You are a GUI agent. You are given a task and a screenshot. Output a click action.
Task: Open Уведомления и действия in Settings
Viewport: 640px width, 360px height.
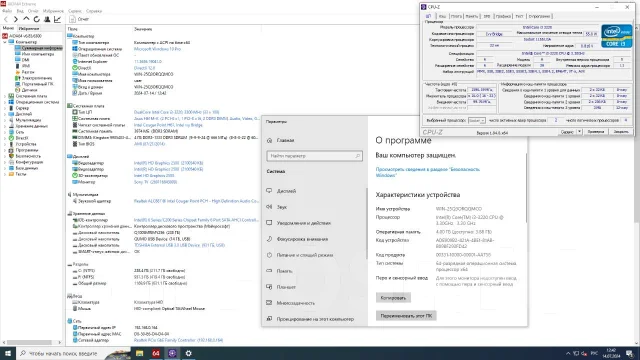click(x=304, y=223)
